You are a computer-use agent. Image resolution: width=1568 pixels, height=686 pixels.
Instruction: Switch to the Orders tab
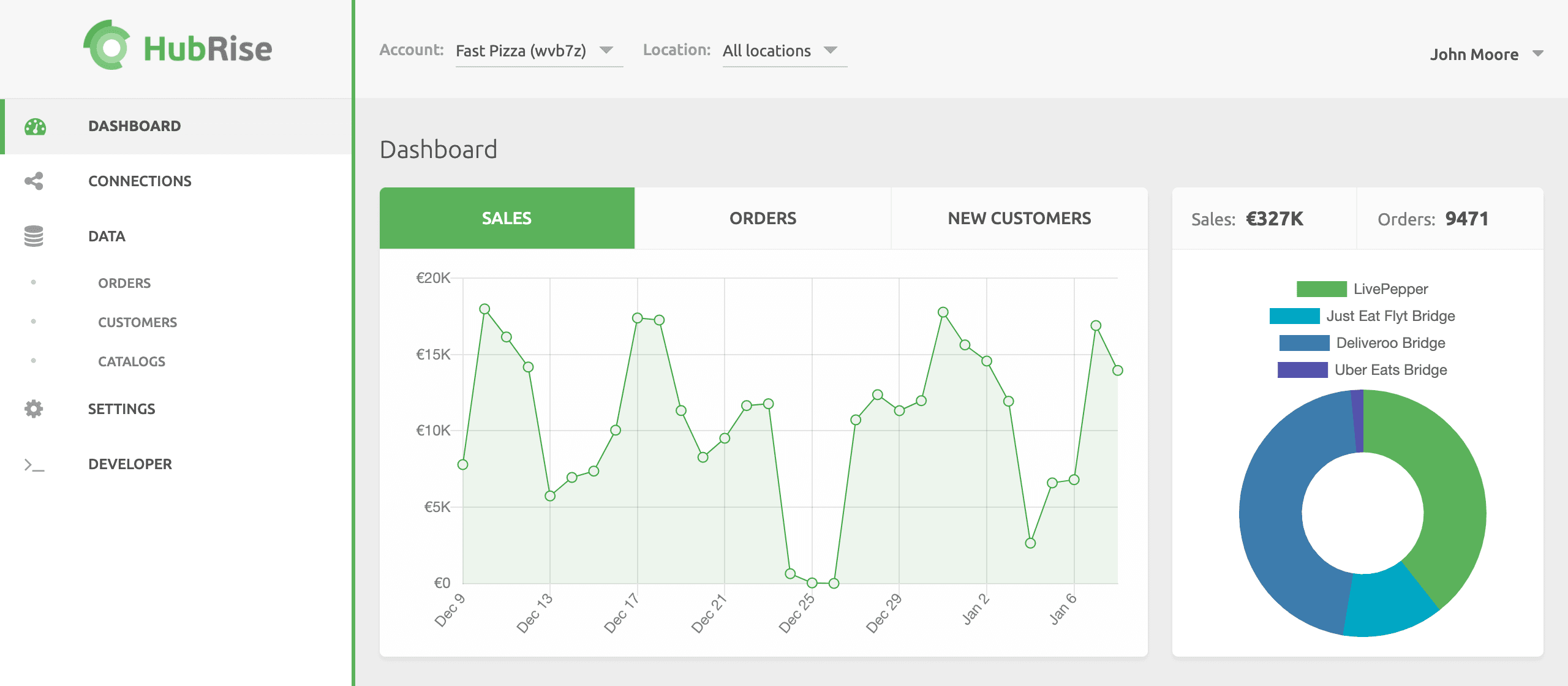coord(762,218)
